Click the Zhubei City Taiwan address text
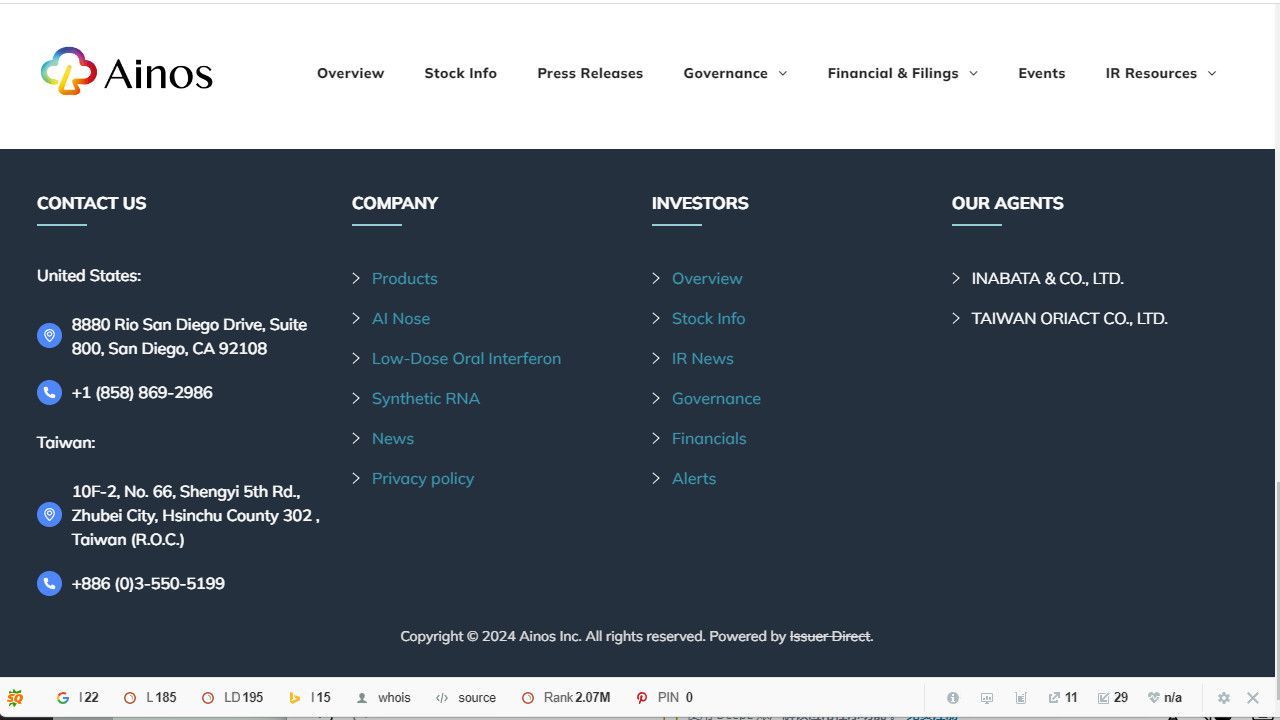The width and height of the screenshot is (1280, 720). [x=195, y=515]
